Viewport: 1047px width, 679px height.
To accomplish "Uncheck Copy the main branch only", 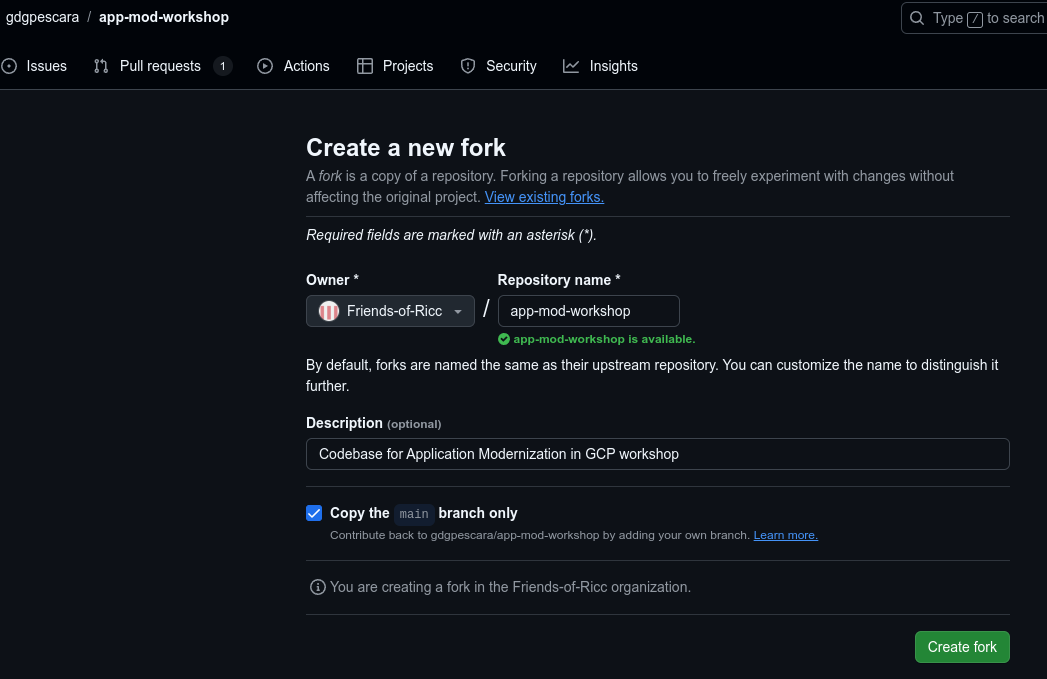I will [x=314, y=513].
